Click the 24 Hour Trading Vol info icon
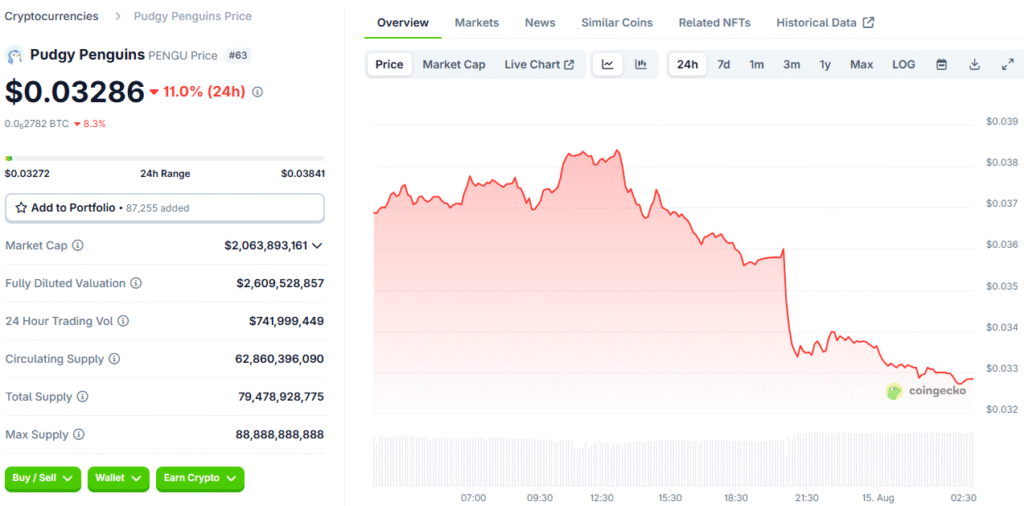 123,321
